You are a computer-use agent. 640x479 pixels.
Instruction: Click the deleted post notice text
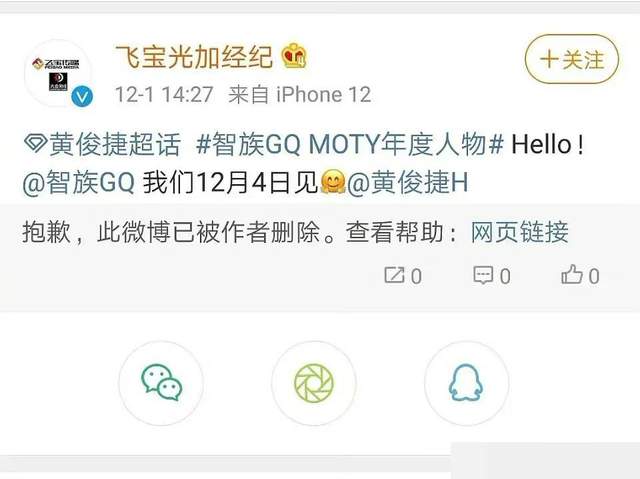[x=239, y=232]
